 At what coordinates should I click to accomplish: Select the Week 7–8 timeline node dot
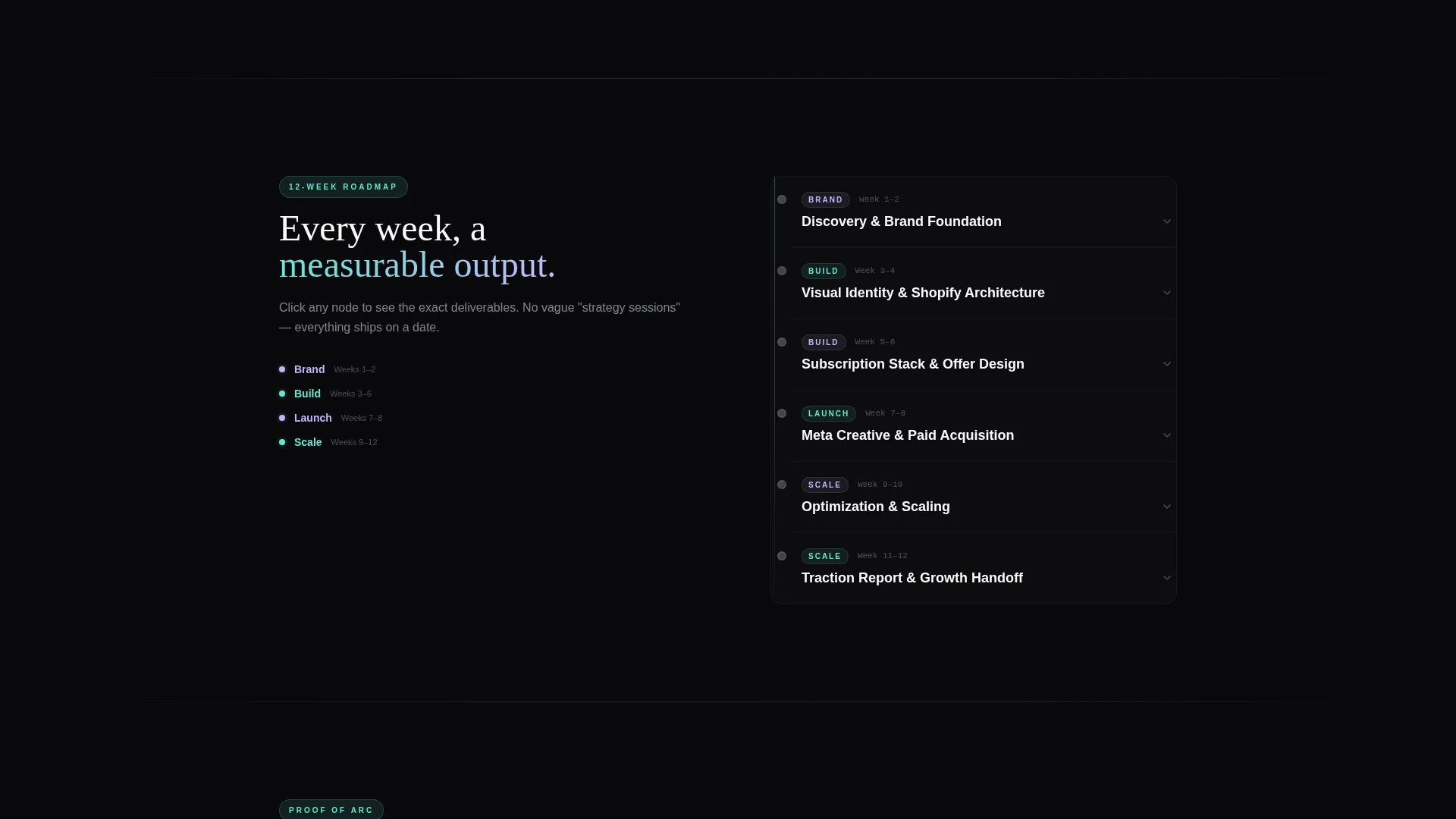coord(782,413)
